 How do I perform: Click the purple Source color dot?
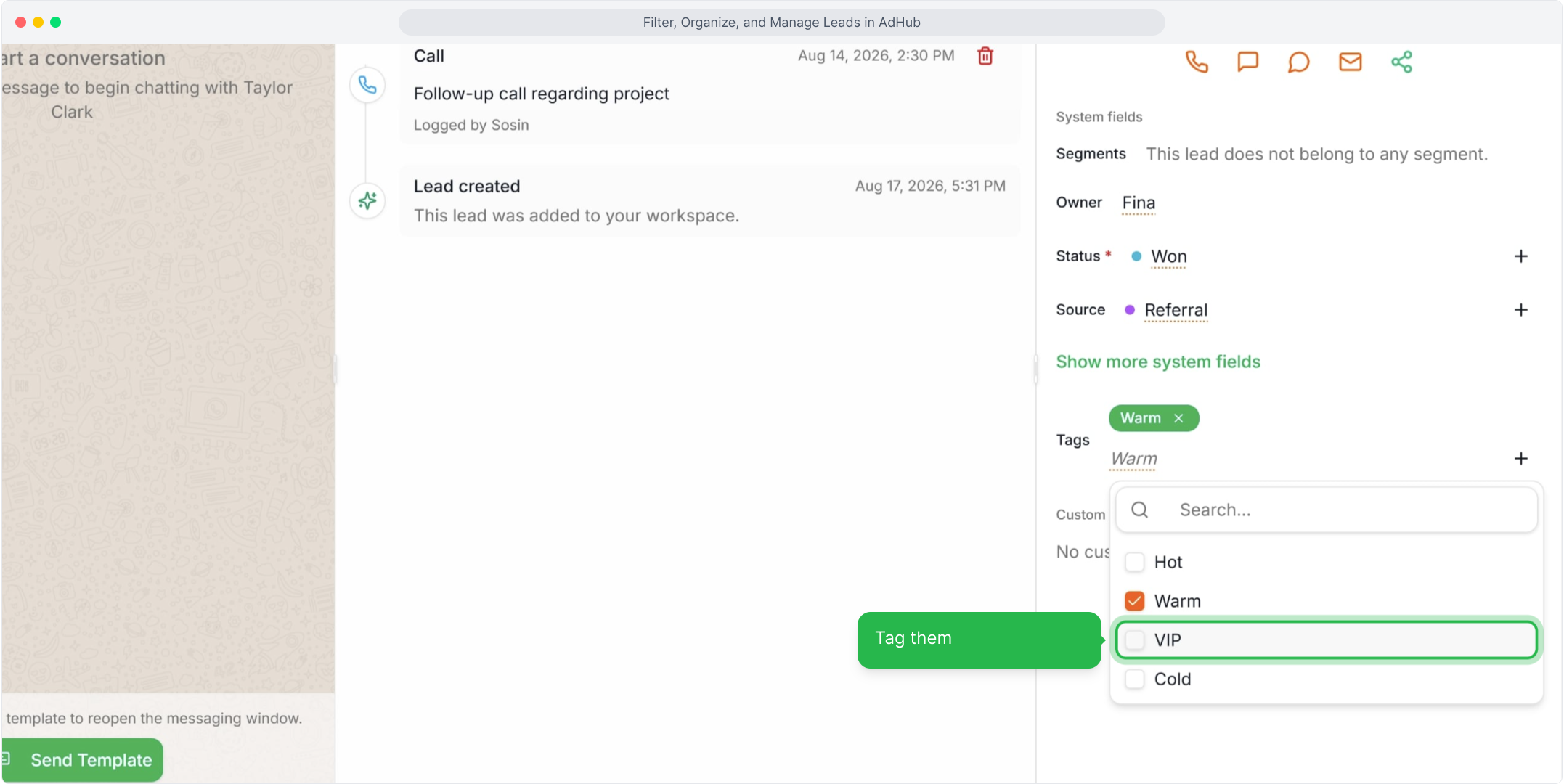coord(1130,310)
